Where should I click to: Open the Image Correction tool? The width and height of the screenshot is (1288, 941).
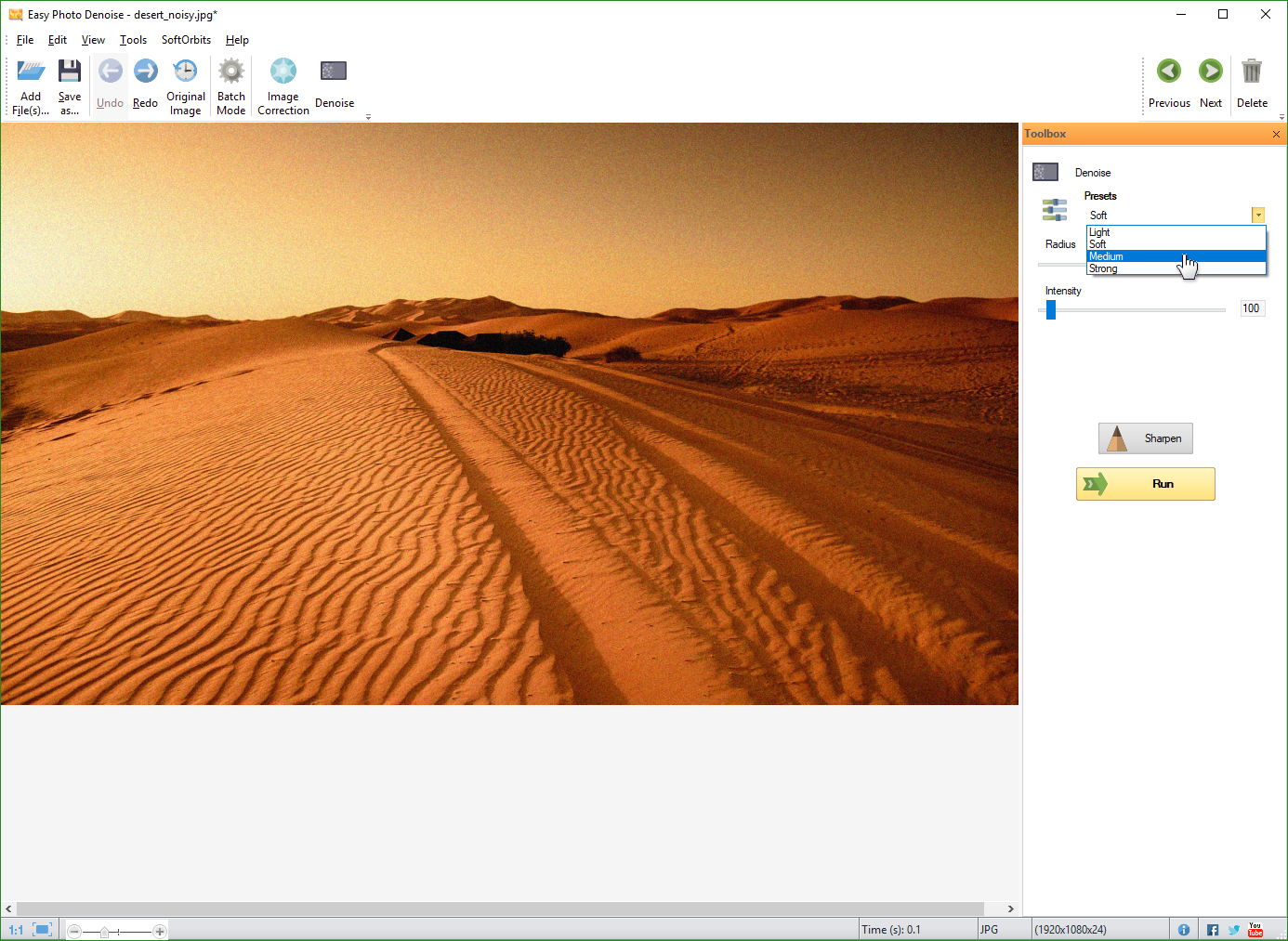(x=283, y=86)
